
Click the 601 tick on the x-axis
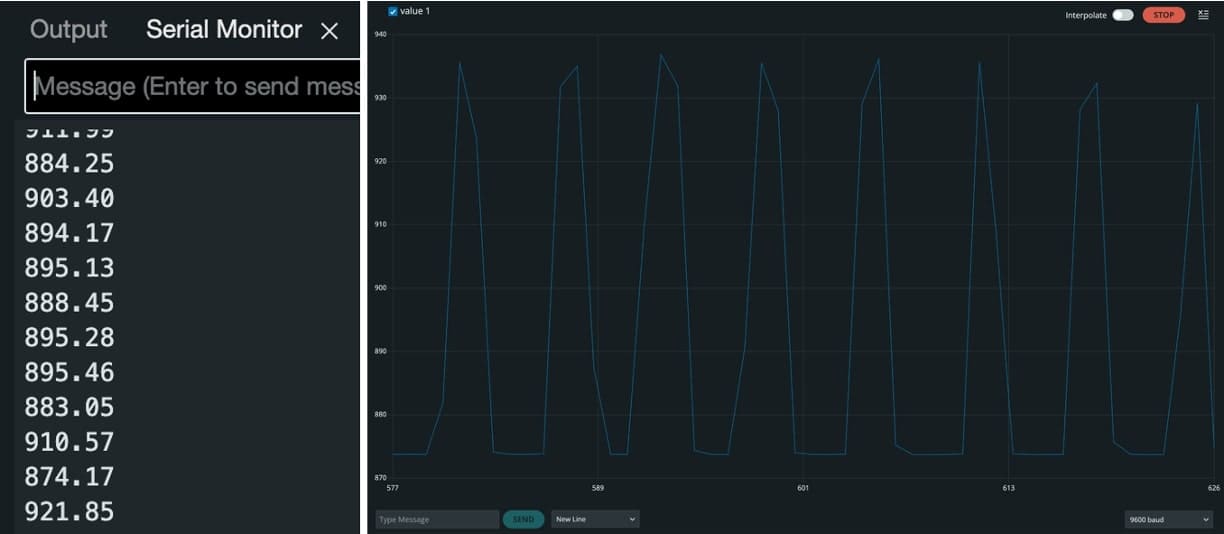802,488
